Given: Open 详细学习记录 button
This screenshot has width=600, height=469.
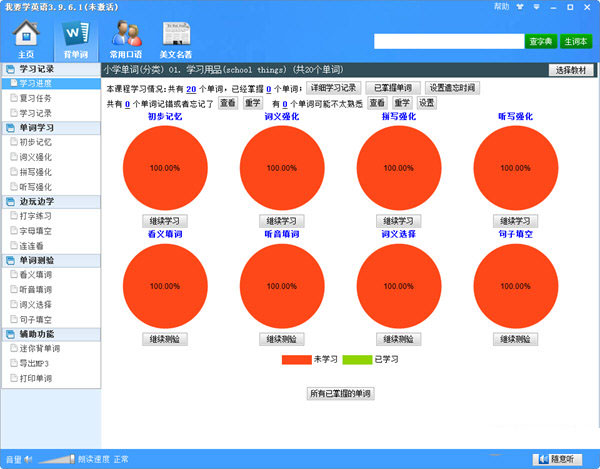Looking at the screenshot, I should click(x=333, y=88).
